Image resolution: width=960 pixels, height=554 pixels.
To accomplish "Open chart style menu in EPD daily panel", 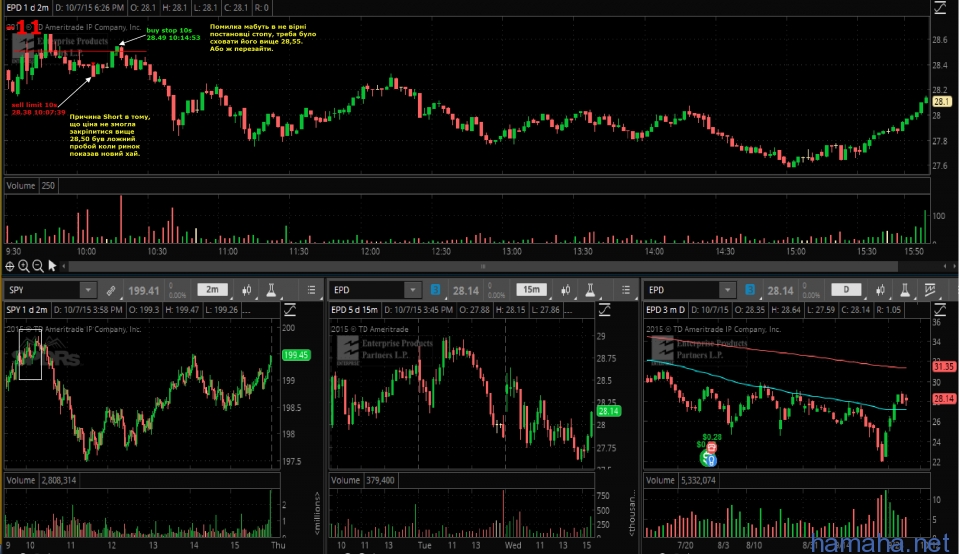I will coord(880,290).
